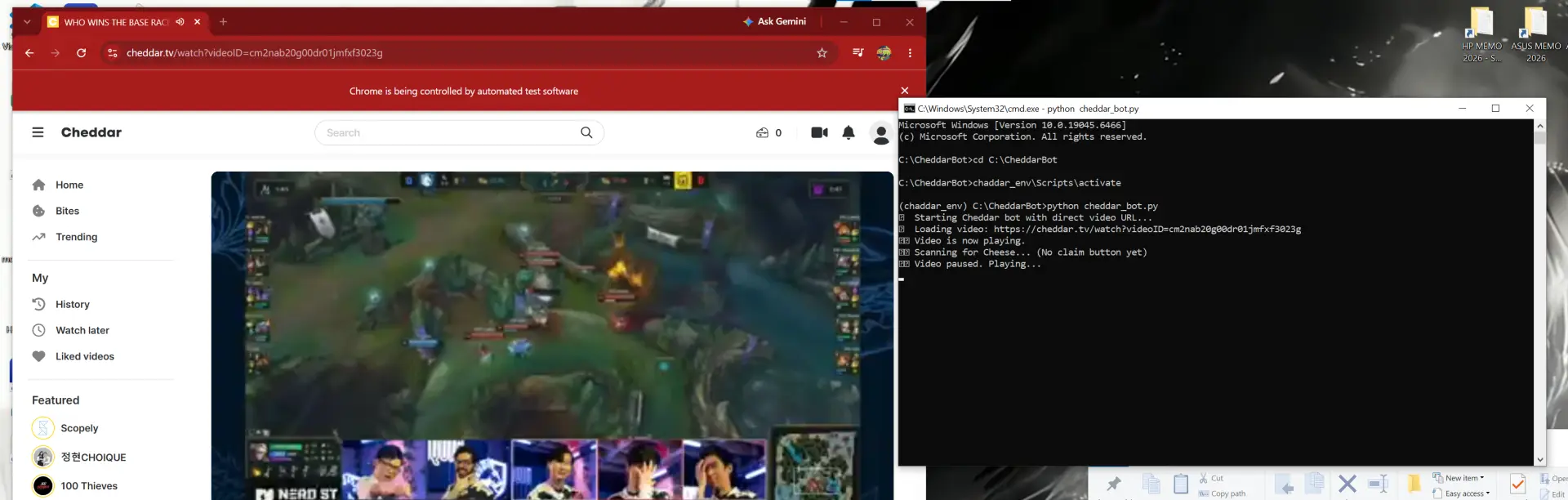The height and width of the screenshot is (500, 1568).
Task: Expand New item dropdown in Explorer
Action: [x=1459, y=478]
